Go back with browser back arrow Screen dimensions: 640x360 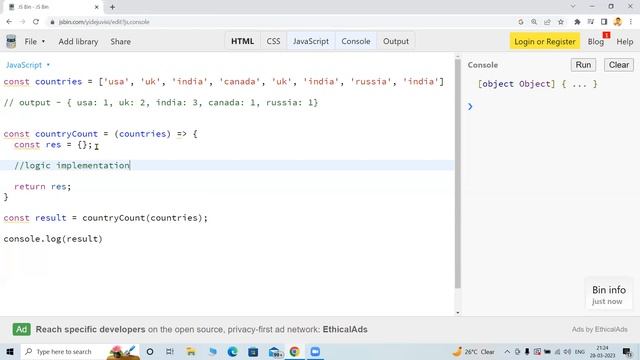pos(9,22)
